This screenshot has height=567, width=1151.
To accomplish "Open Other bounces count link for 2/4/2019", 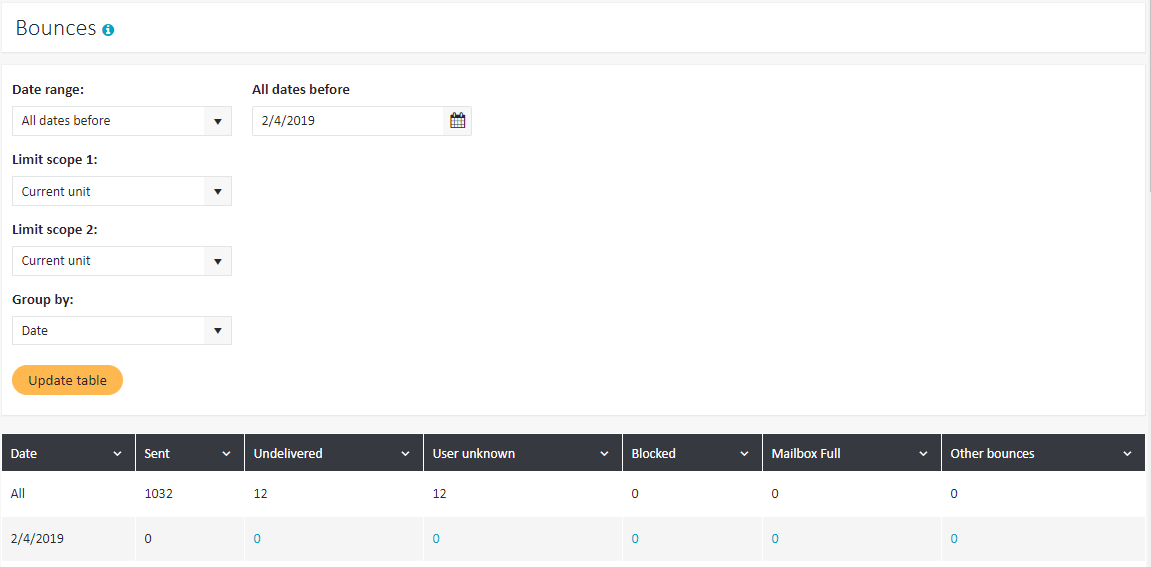I will pos(954,538).
